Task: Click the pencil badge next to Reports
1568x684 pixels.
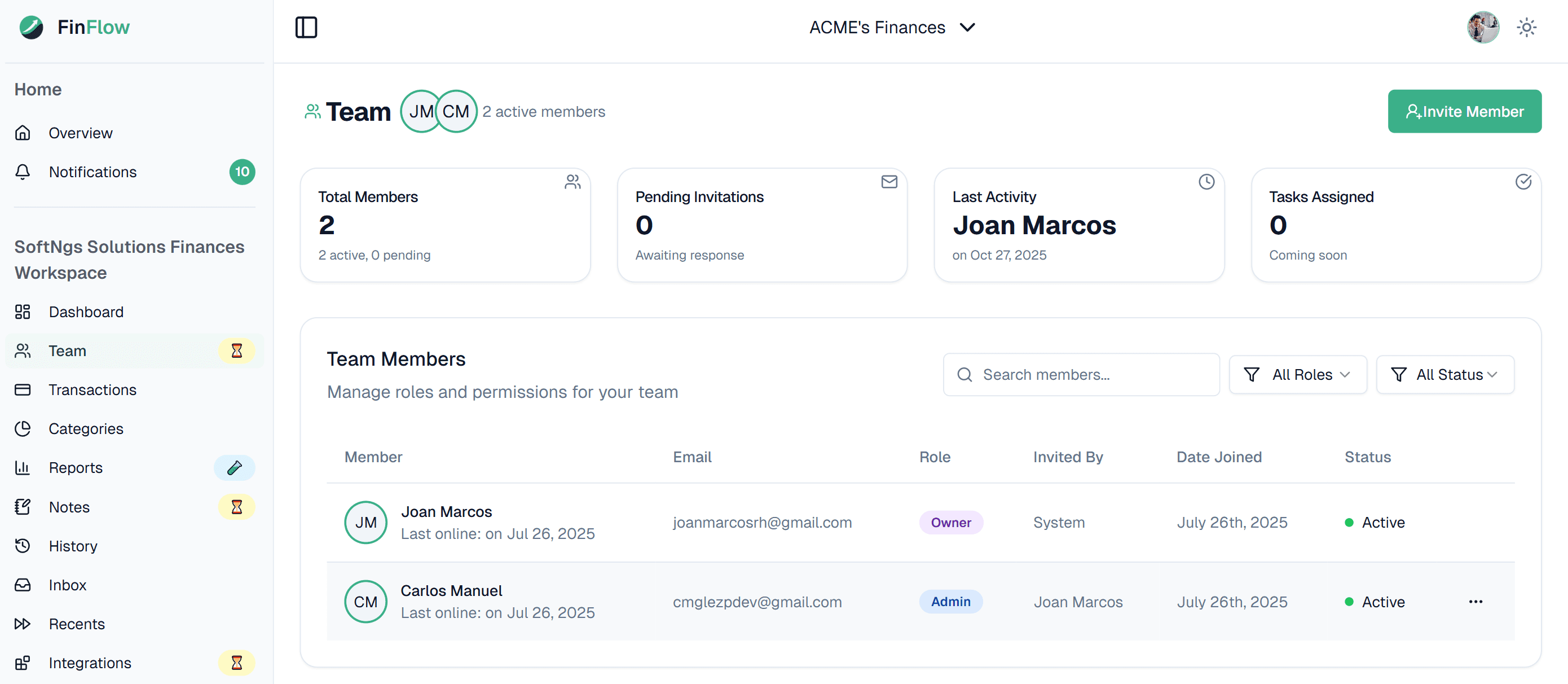Action: coord(234,467)
